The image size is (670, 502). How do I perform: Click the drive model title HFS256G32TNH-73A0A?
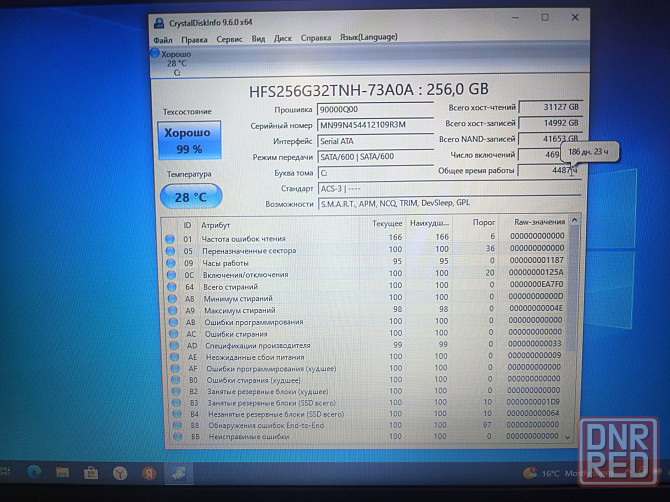click(x=331, y=91)
